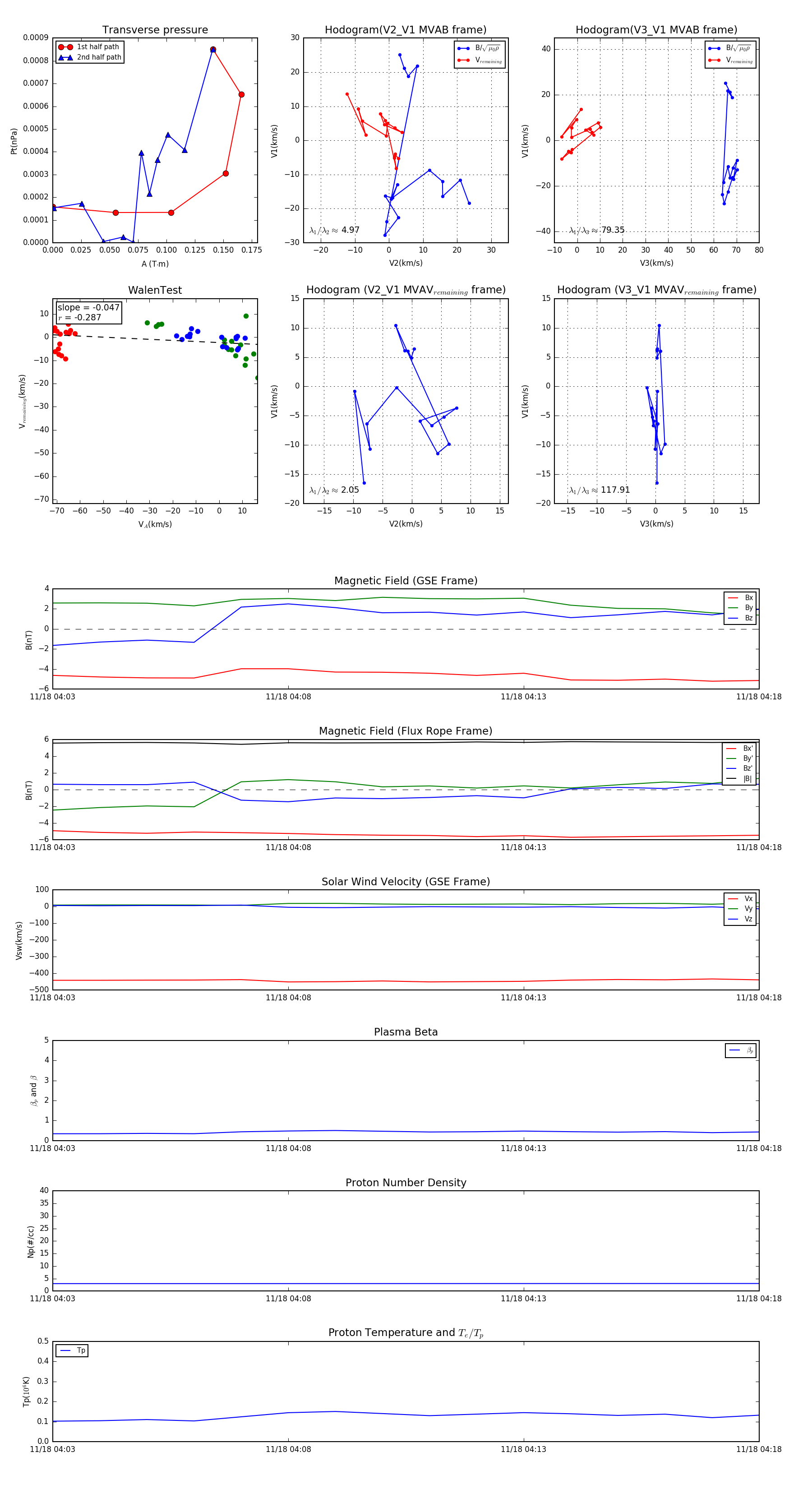Click the 'Magnetic Field (Flux Rope Frame)' title
Screen dimensions: 812x1489
click(x=406, y=731)
